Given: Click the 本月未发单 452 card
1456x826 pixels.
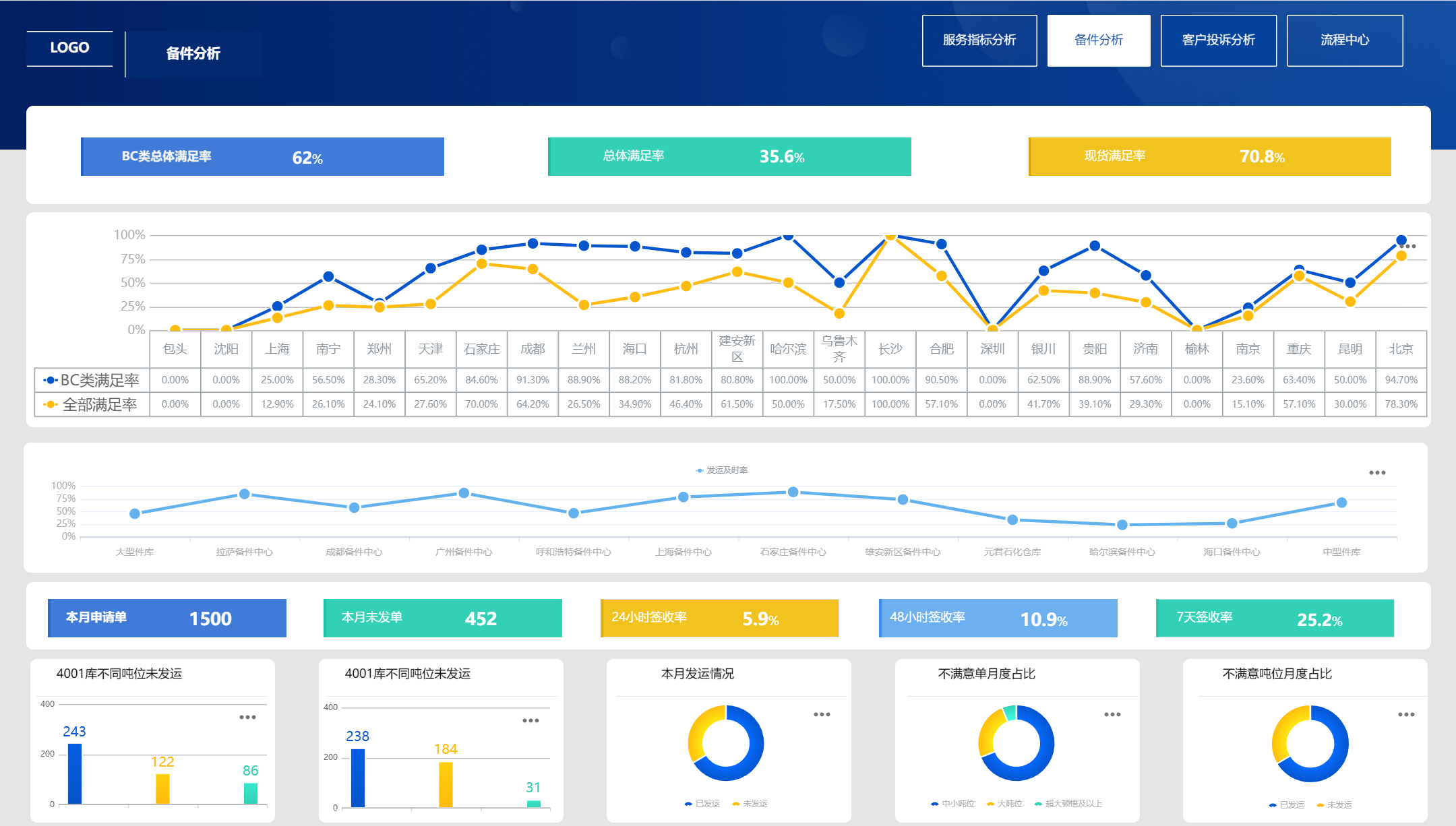Looking at the screenshot, I should pyautogui.click(x=442, y=618).
